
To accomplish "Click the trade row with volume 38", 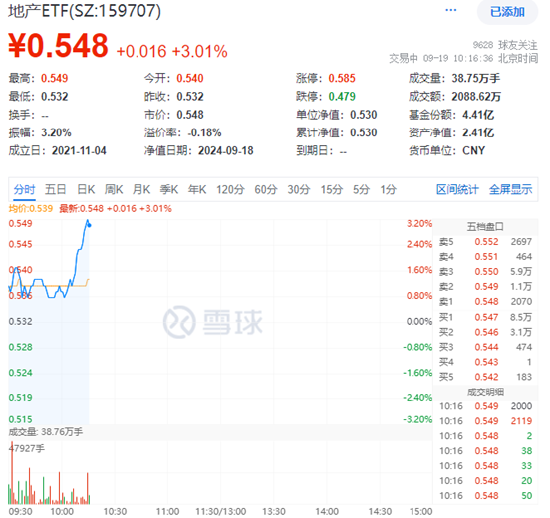I will coord(485,451).
